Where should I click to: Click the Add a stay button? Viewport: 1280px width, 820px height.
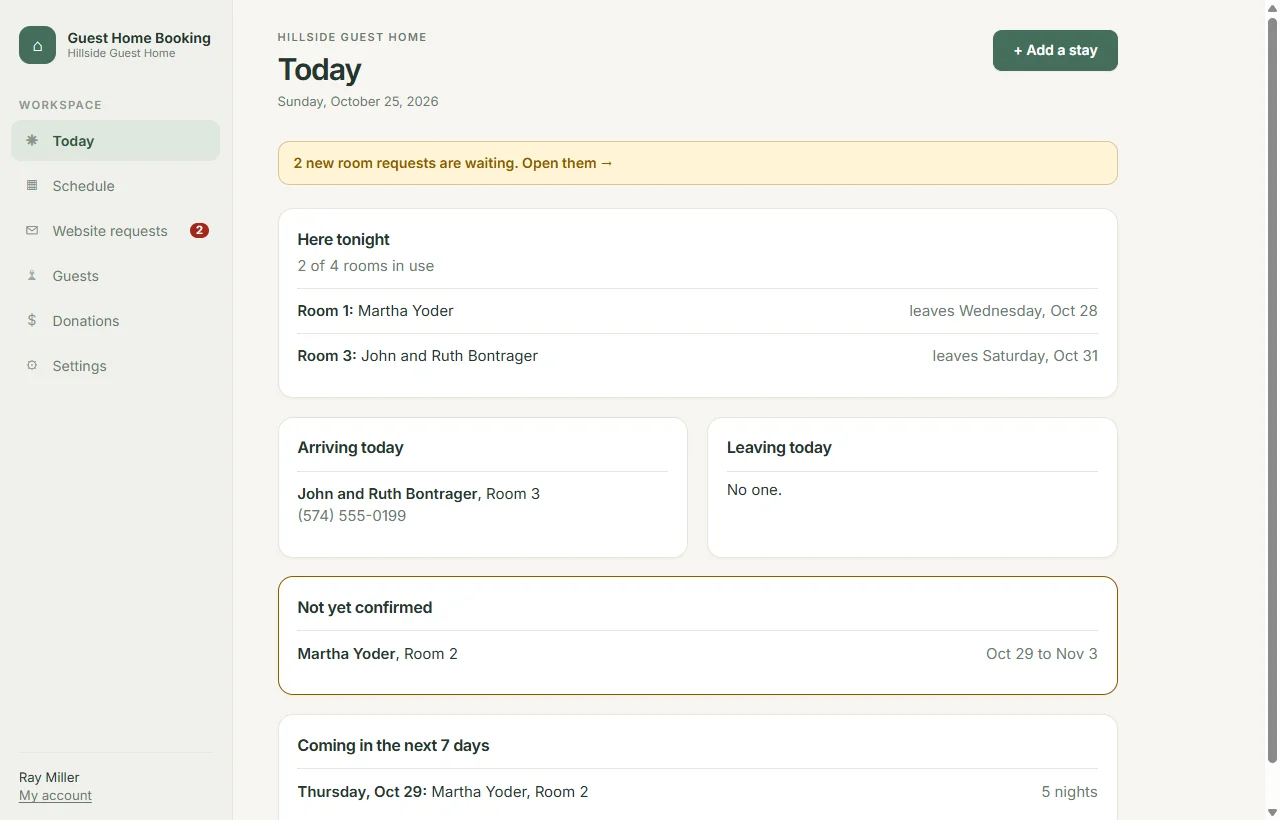click(x=1055, y=50)
